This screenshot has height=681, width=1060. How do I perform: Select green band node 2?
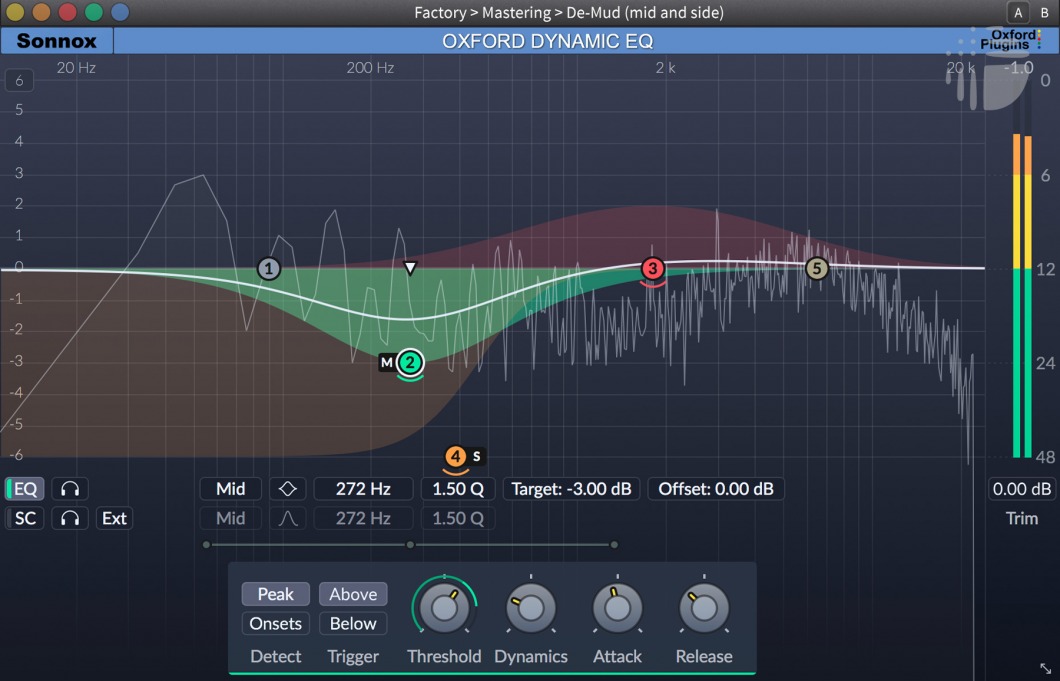[x=410, y=362]
